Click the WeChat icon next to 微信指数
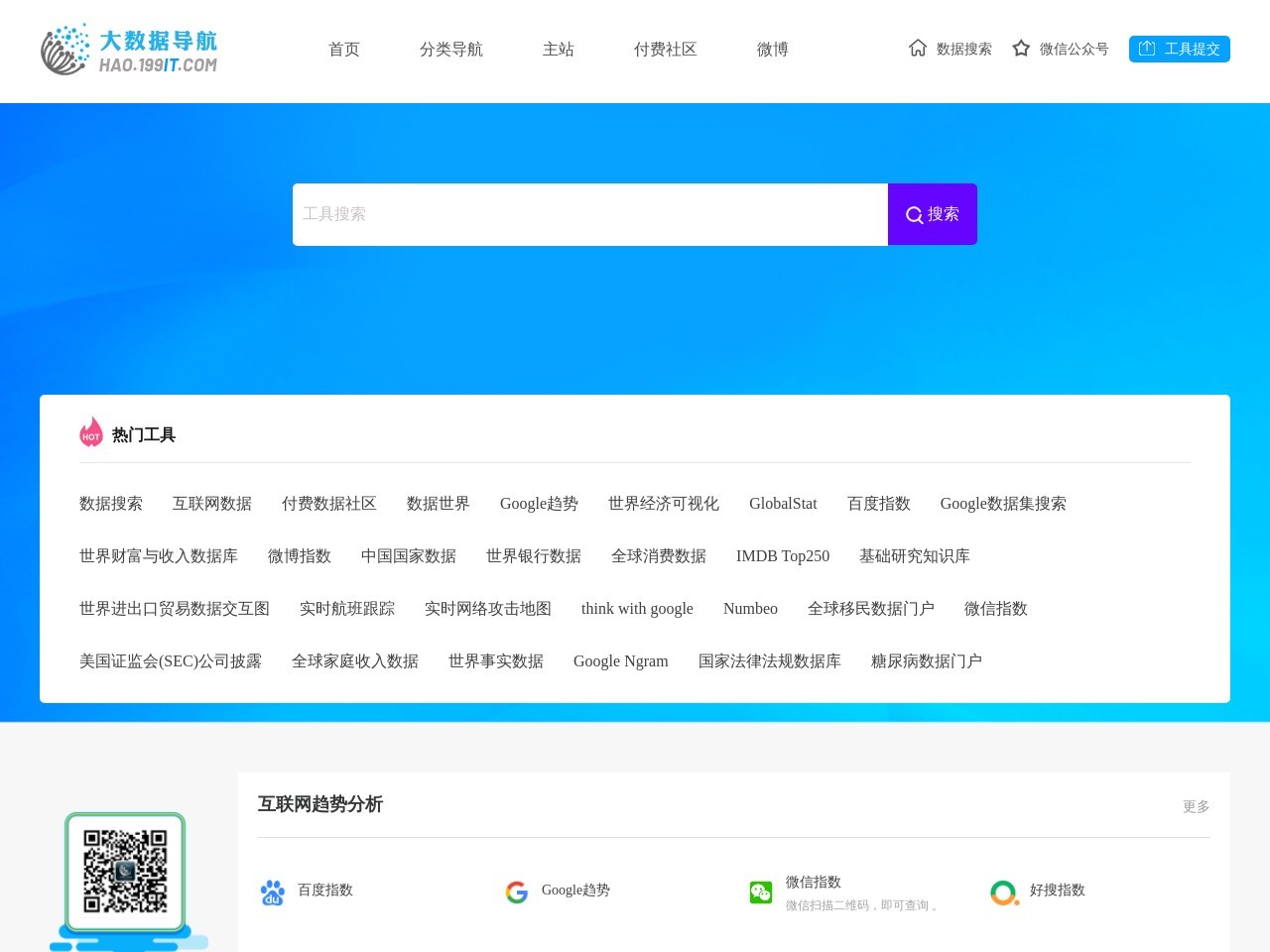 tap(761, 892)
